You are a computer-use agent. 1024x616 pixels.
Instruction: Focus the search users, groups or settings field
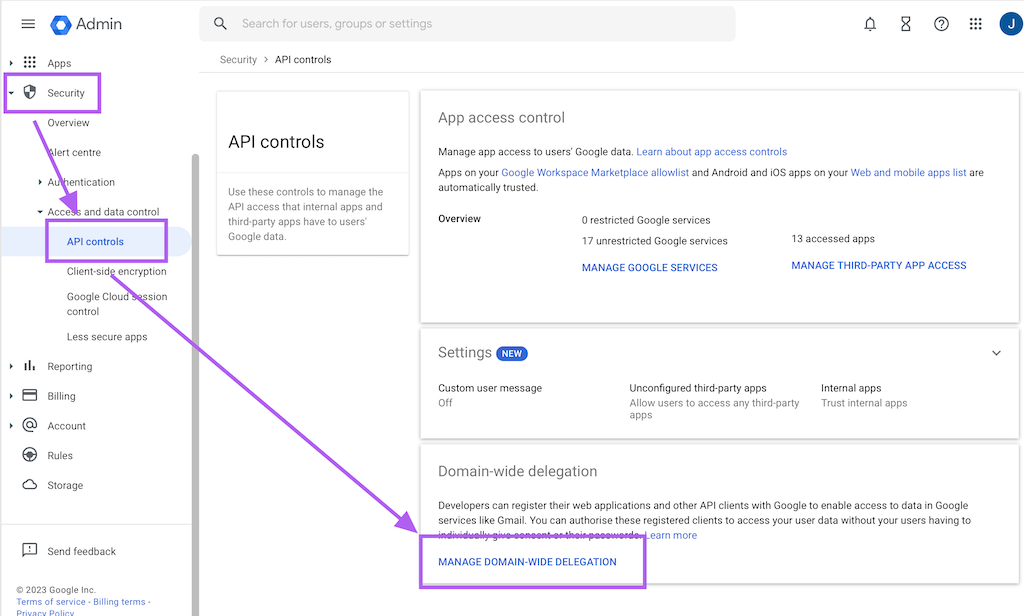[x=467, y=24]
